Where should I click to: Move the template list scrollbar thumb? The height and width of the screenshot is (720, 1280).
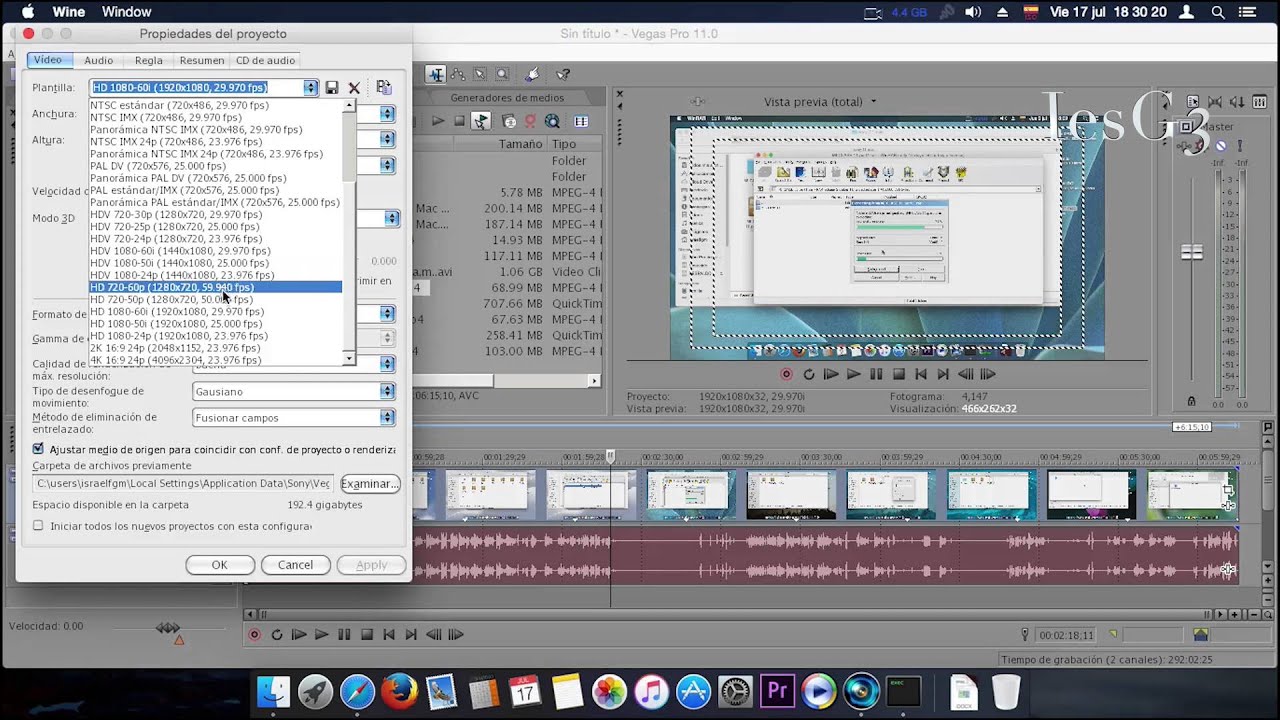click(x=349, y=145)
